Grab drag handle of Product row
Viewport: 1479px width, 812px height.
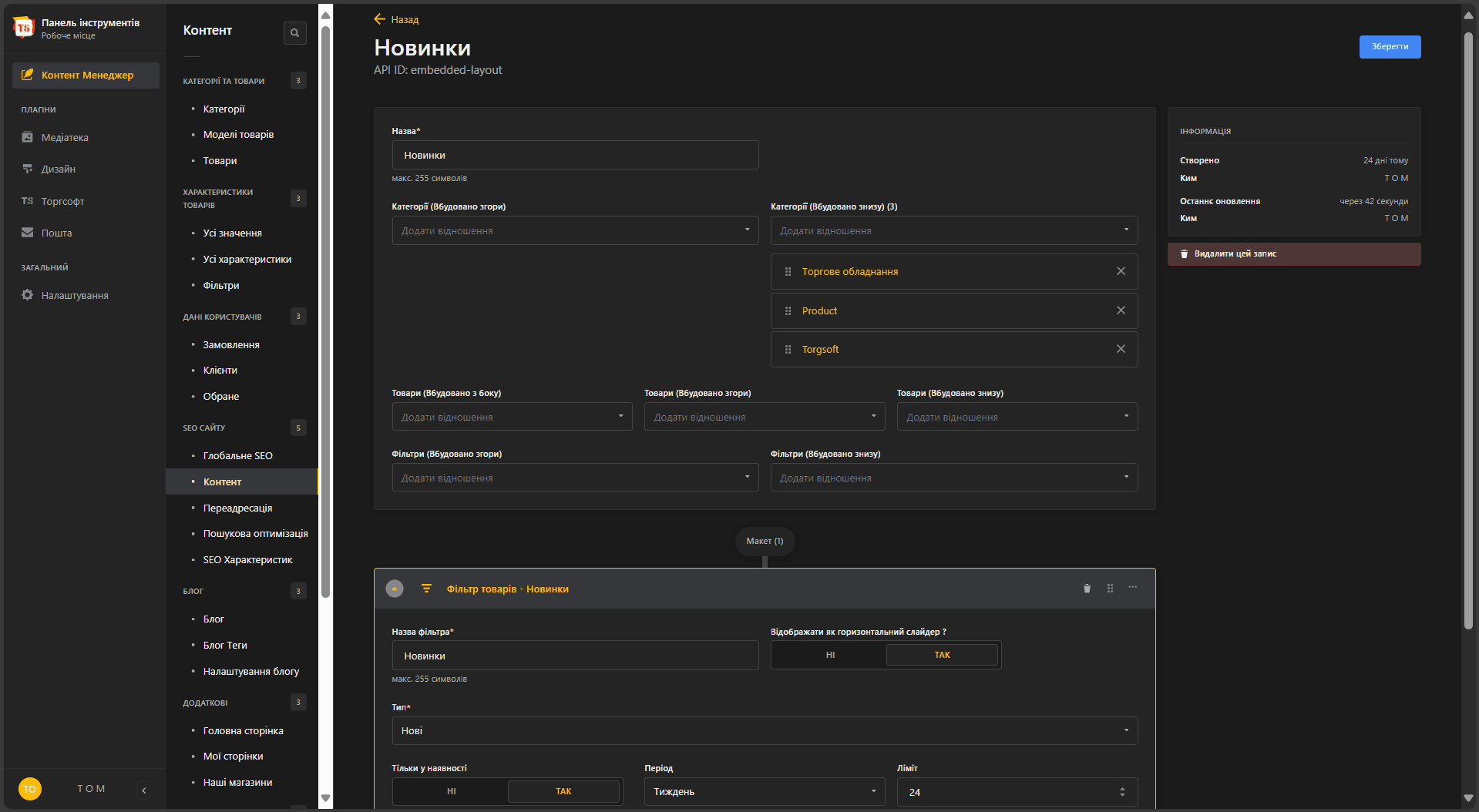click(788, 310)
